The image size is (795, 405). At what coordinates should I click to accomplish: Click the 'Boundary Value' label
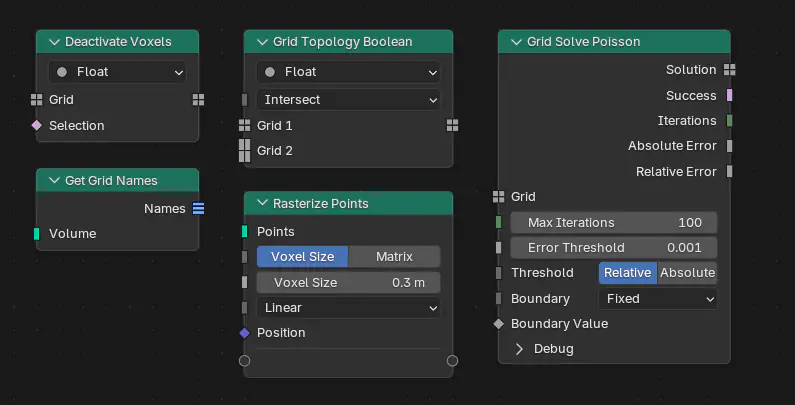(559, 324)
